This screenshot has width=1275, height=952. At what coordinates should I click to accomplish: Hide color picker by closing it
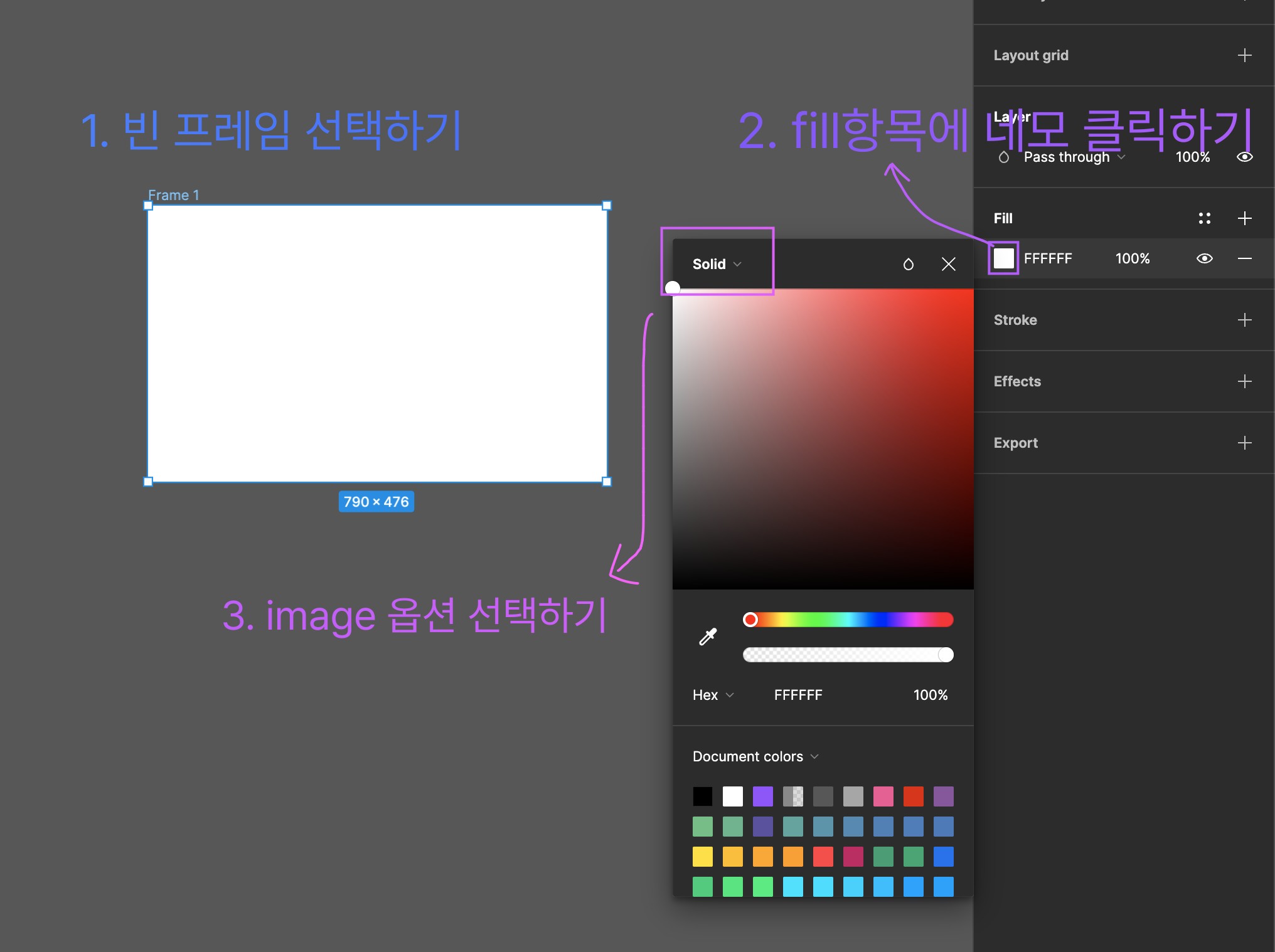947,263
